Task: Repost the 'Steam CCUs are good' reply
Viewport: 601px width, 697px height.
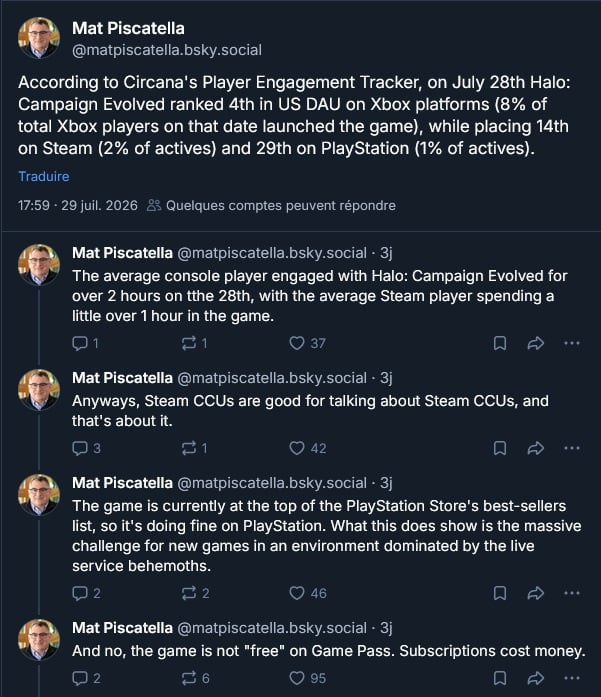Action: pyautogui.click(x=195, y=448)
